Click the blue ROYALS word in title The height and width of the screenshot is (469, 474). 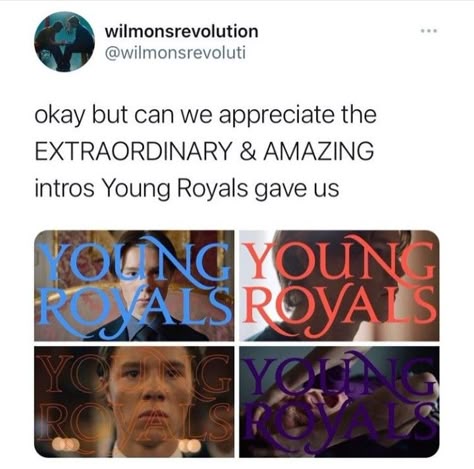(135, 312)
